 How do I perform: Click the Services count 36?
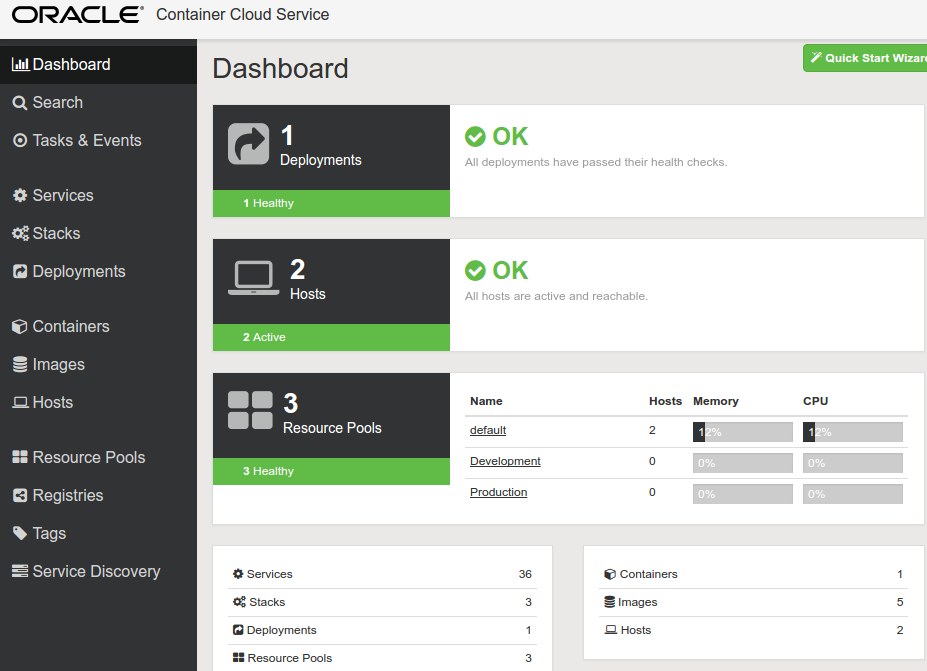pyautogui.click(x=525, y=574)
